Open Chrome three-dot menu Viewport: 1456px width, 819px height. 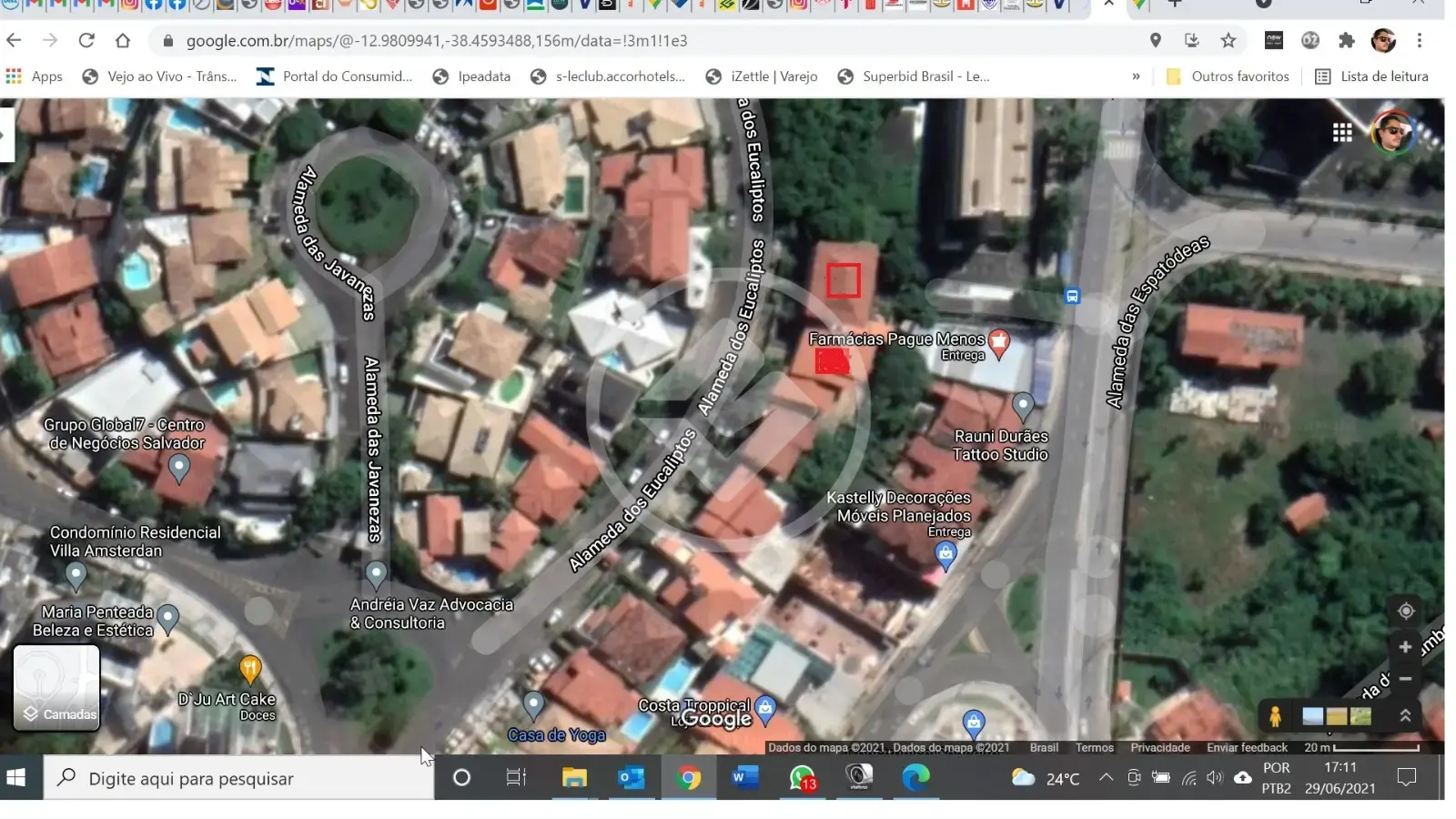[x=1420, y=40]
